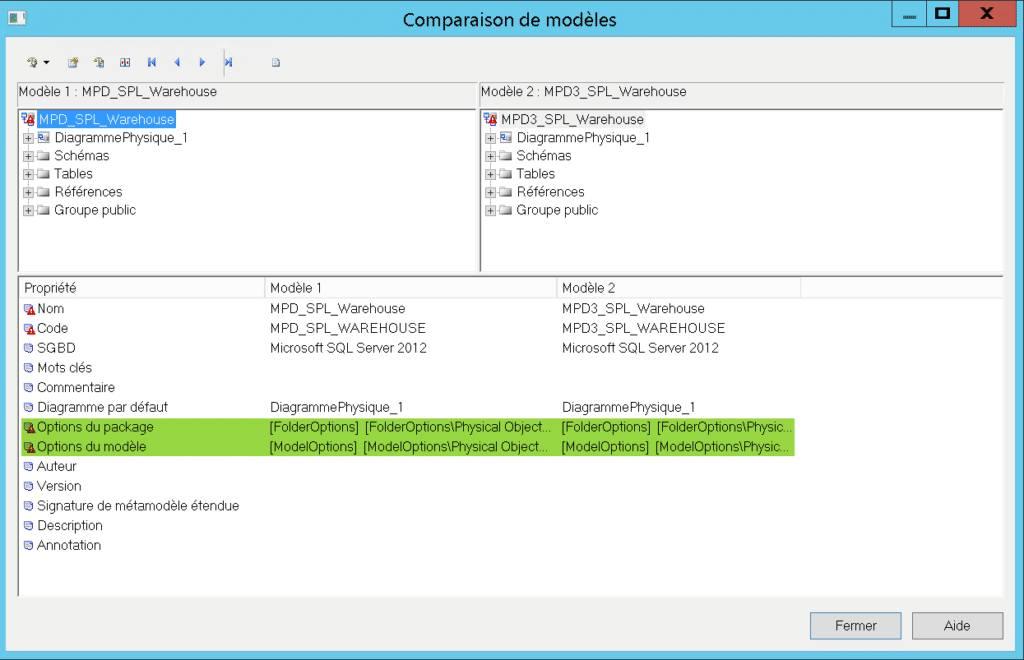Expand Groupe public in Modèle 2 tree
The width and height of the screenshot is (1024, 660).
click(x=490, y=211)
